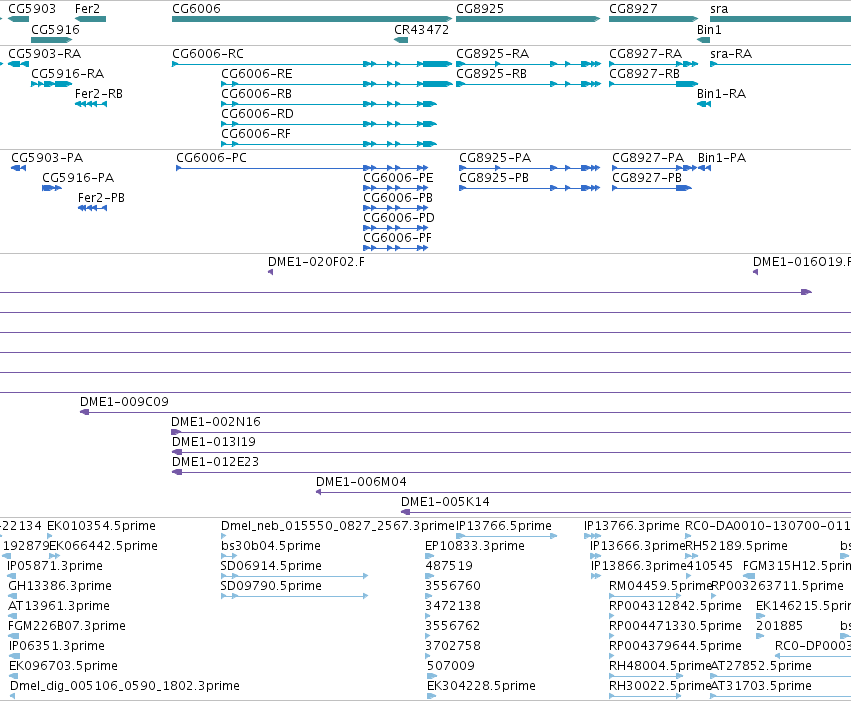Click the SD09790.5prime EST label
The image size is (851, 701).
[x=271, y=587]
